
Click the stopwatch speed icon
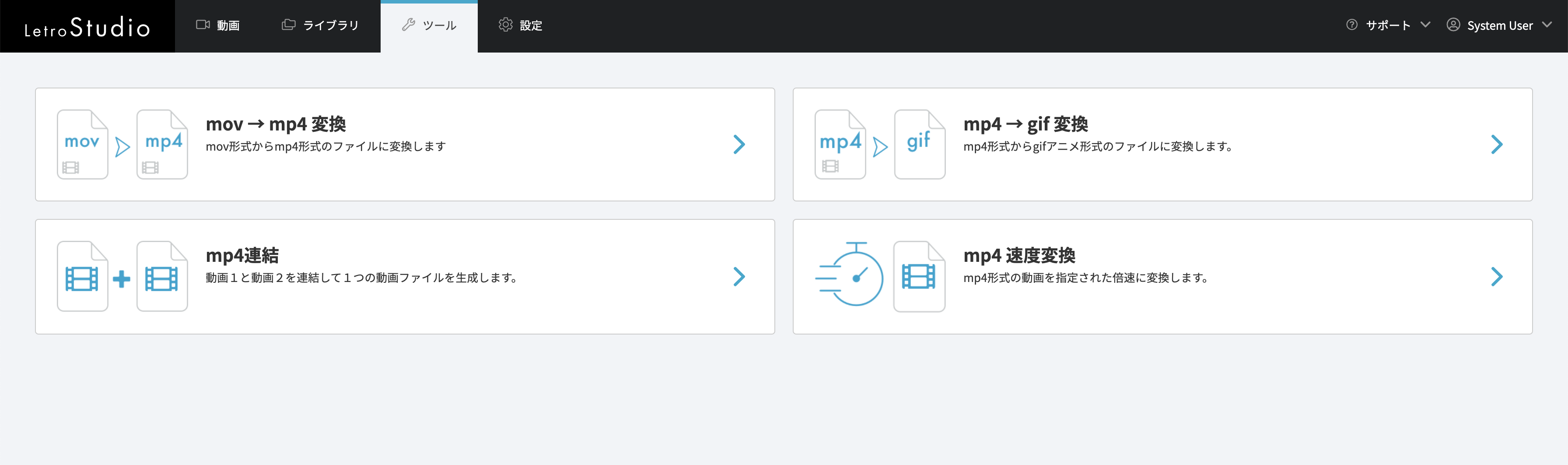click(849, 274)
